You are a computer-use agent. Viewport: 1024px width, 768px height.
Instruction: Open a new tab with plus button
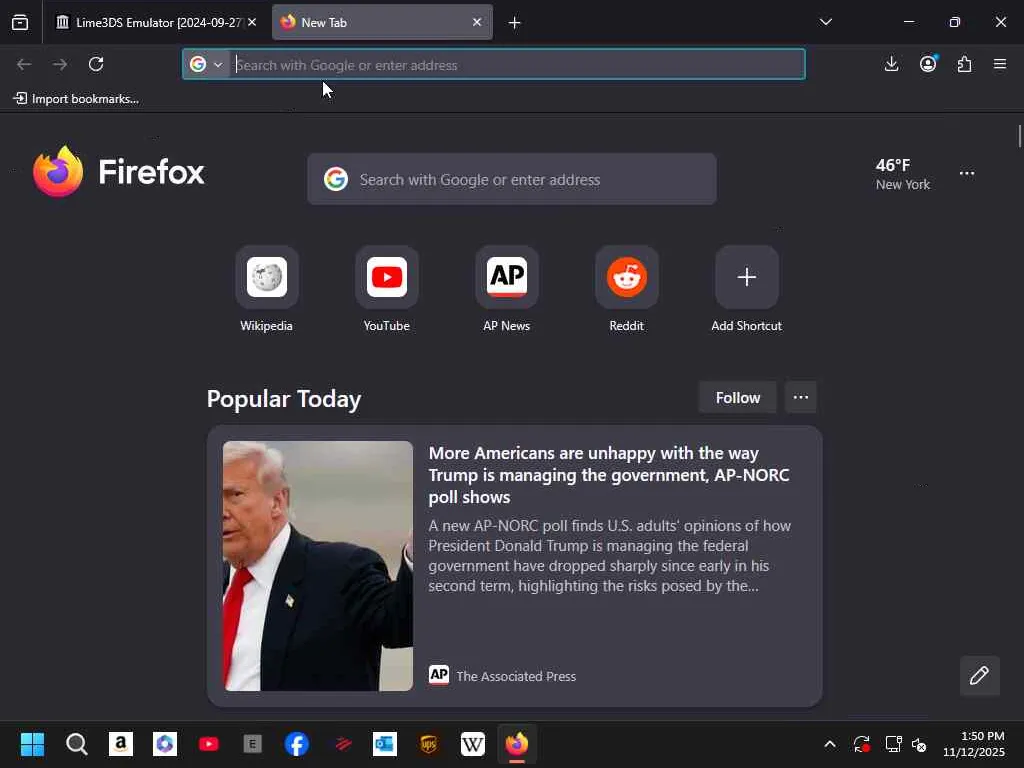tap(515, 23)
